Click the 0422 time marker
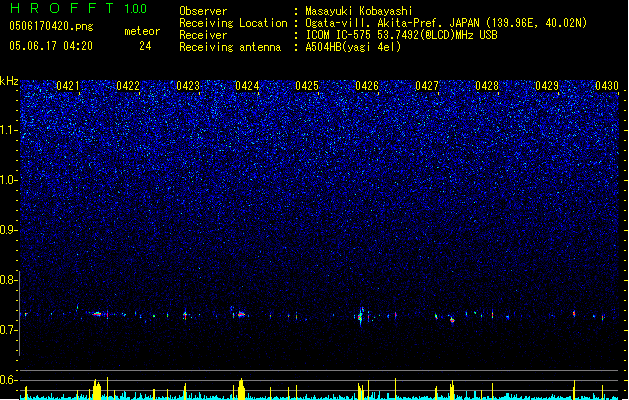This screenshot has width=629, height=400. click(x=128, y=86)
